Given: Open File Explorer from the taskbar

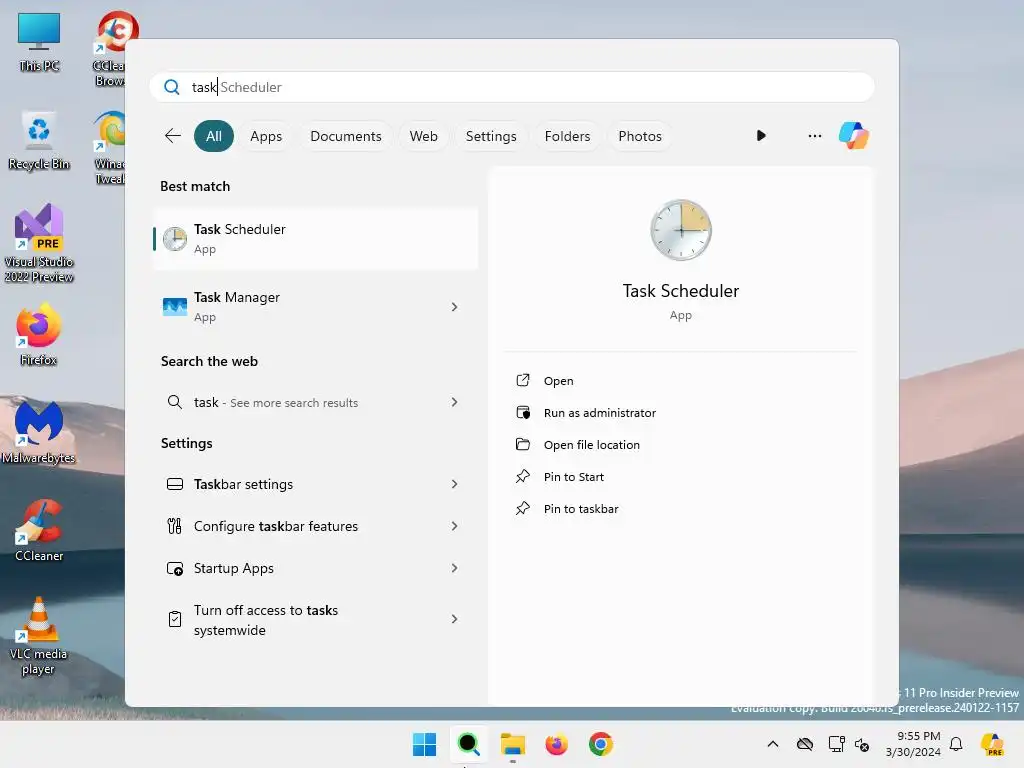Looking at the screenshot, I should pyautogui.click(x=513, y=744).
